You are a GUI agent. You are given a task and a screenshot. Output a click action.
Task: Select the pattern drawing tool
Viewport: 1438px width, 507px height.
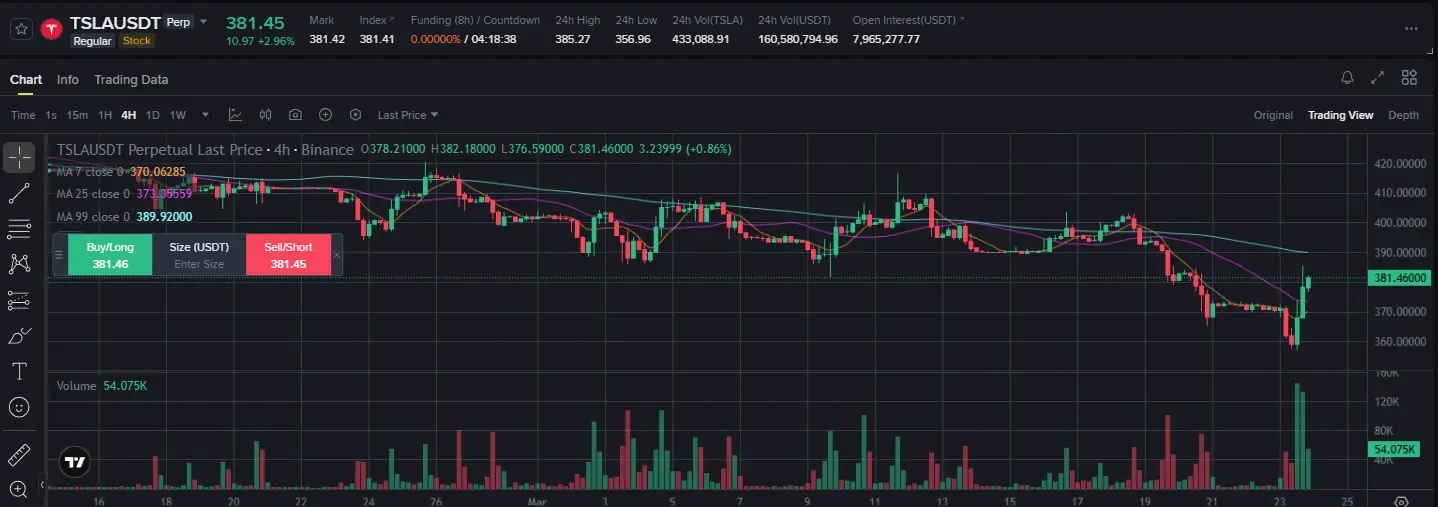pyautogui.click(x=19, y=264)
